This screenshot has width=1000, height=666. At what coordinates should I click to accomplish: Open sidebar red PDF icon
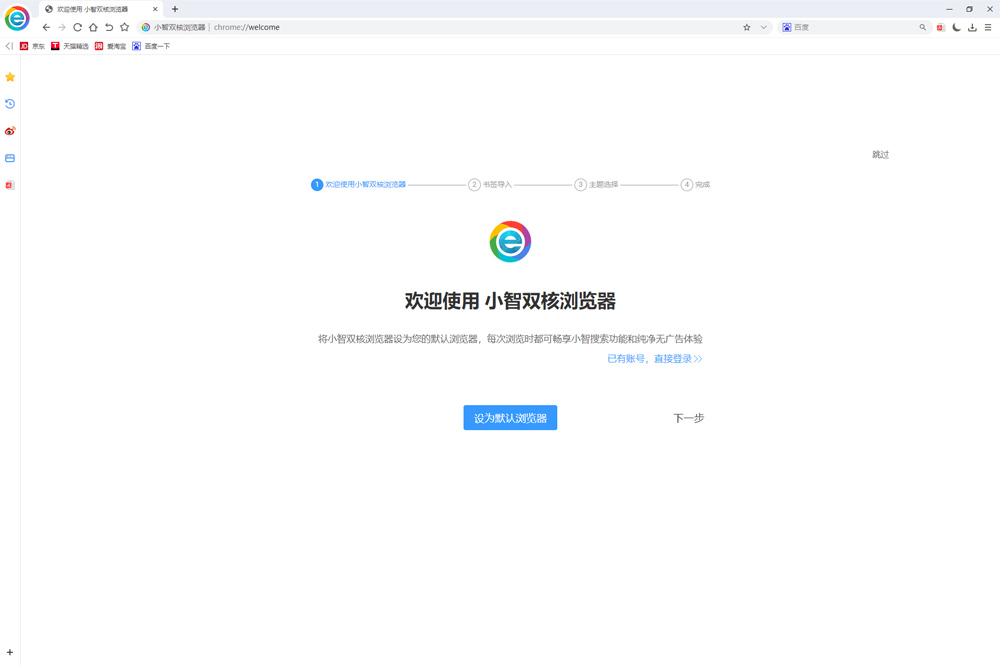point(10,185)
